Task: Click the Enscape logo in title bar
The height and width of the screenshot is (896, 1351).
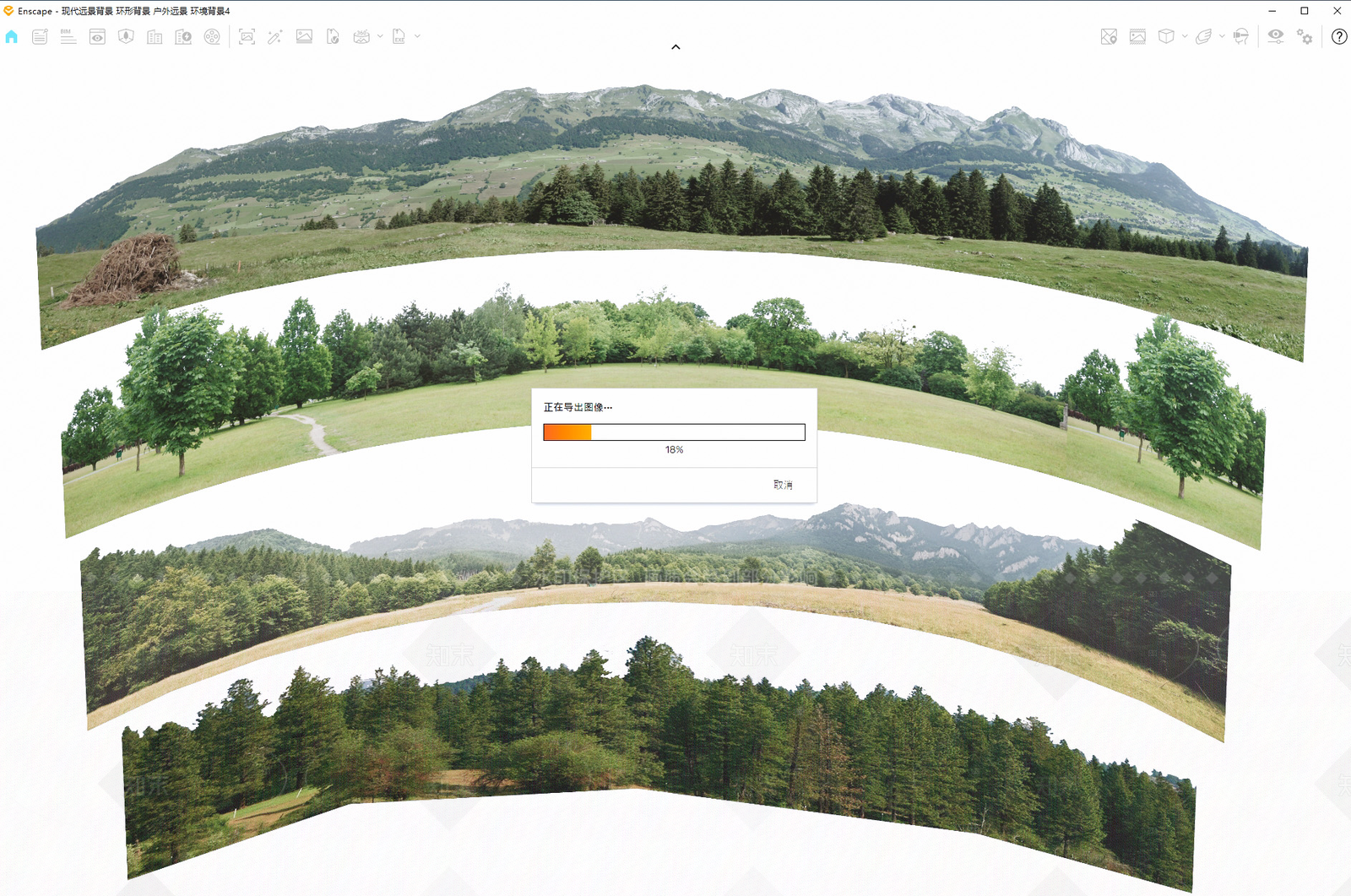Action: click(x=8, y=11)
